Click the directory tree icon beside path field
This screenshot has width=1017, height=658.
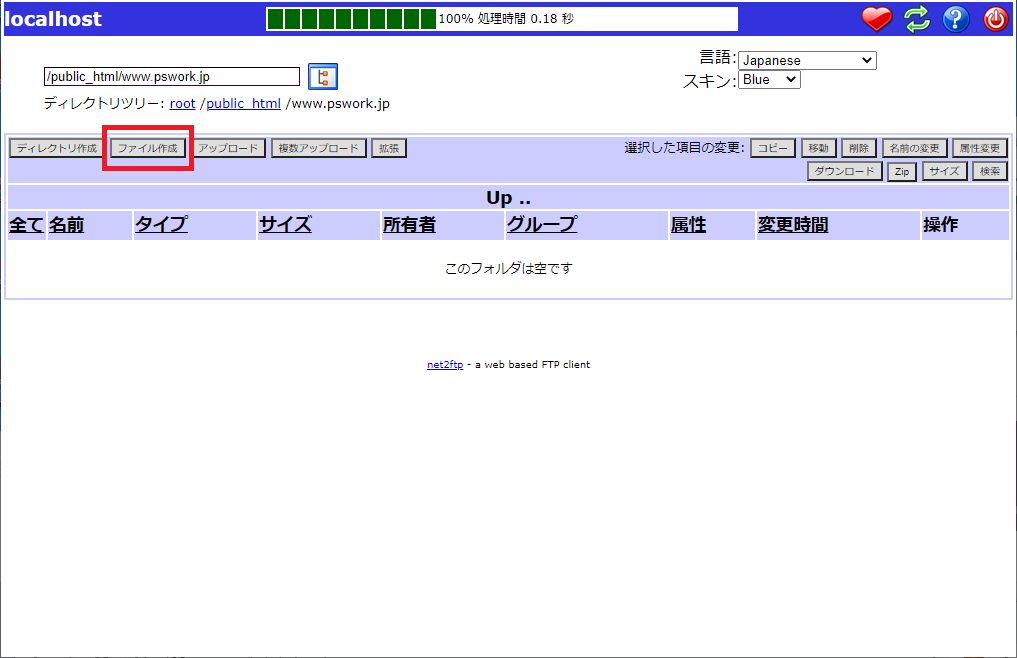(x=322, y=76)
